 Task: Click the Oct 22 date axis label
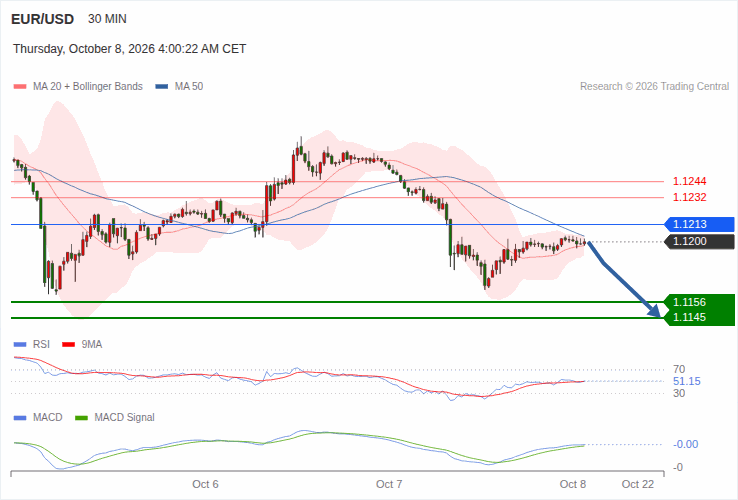coord(638,484)
